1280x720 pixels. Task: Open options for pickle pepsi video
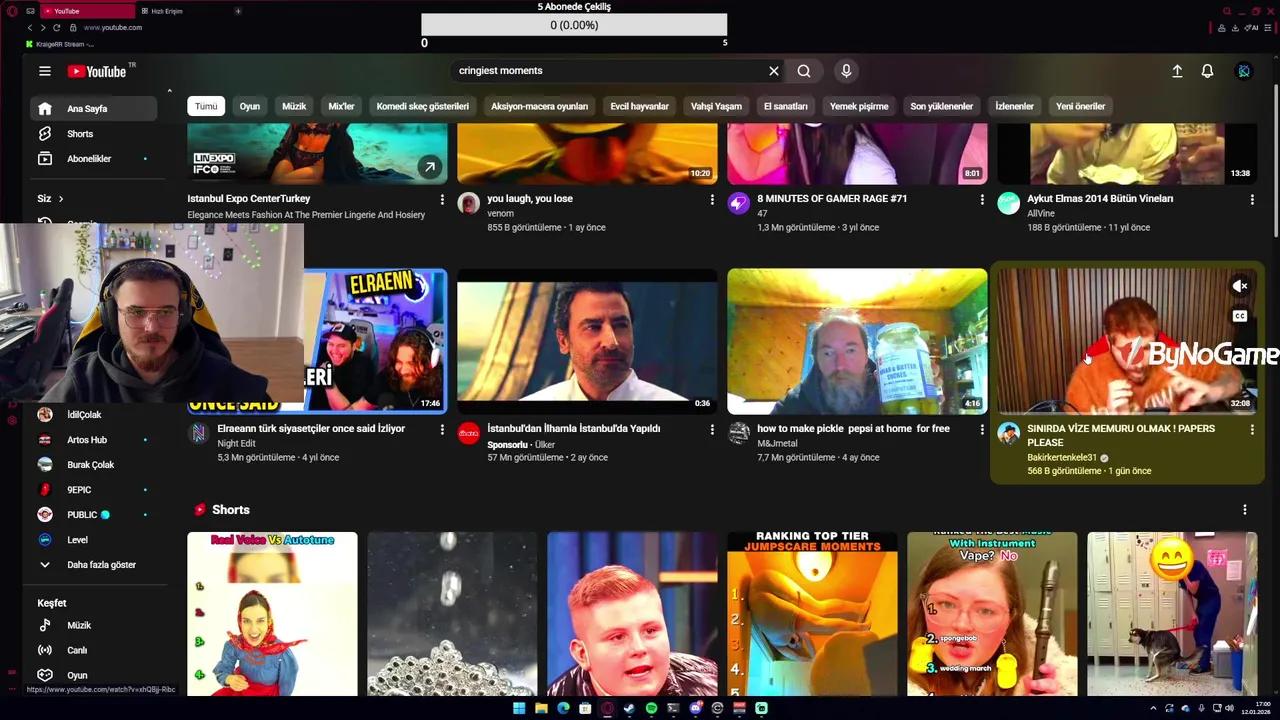point(982,430)
